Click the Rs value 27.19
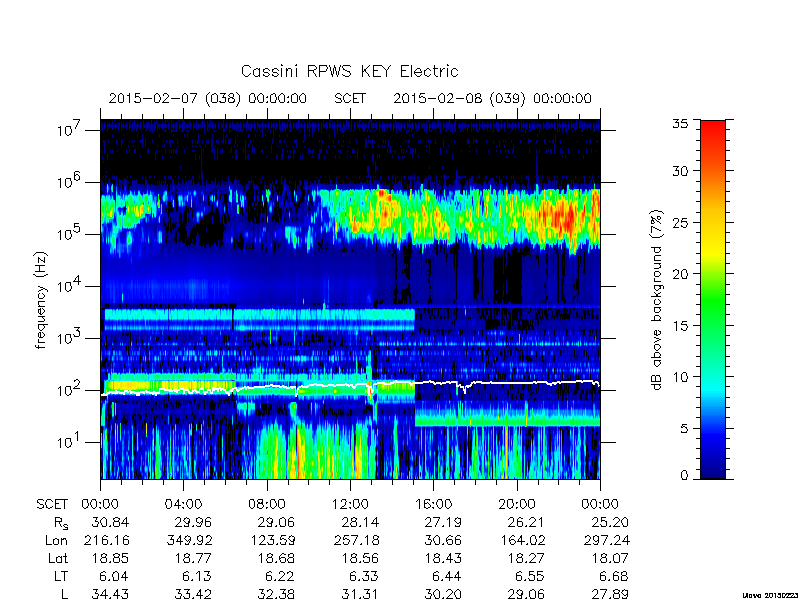 coord(443,522)
